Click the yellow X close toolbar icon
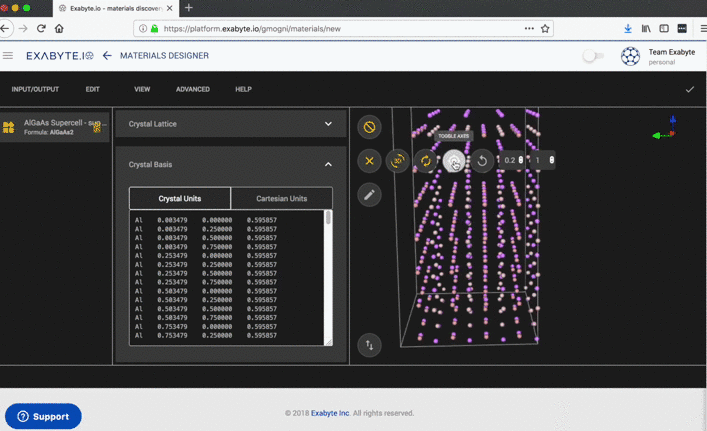Viewport: 707px width, 431px height. [369, 161]
